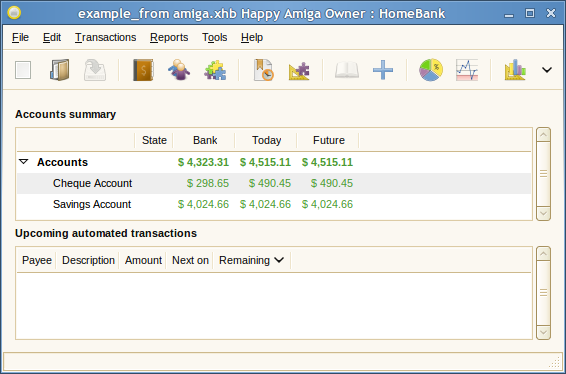Open scheduled transactions bookmark clock icon
566x374 pixels.
tap(263, 70)
